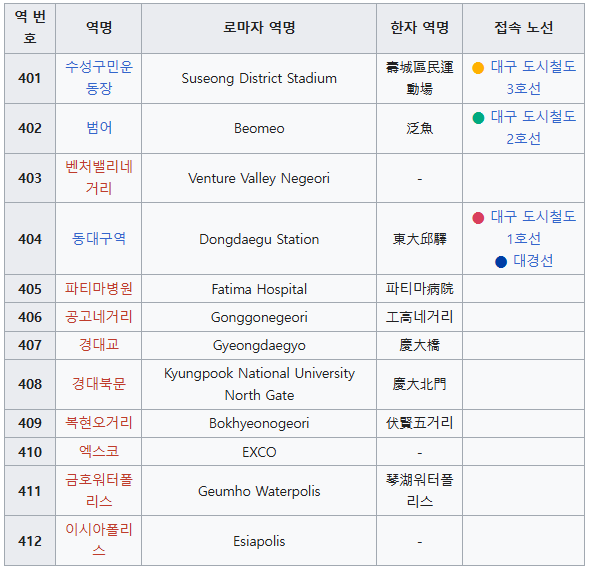589x570 pixels.
Task: Select the 한자 역명 column header
Action: [420, 28]
